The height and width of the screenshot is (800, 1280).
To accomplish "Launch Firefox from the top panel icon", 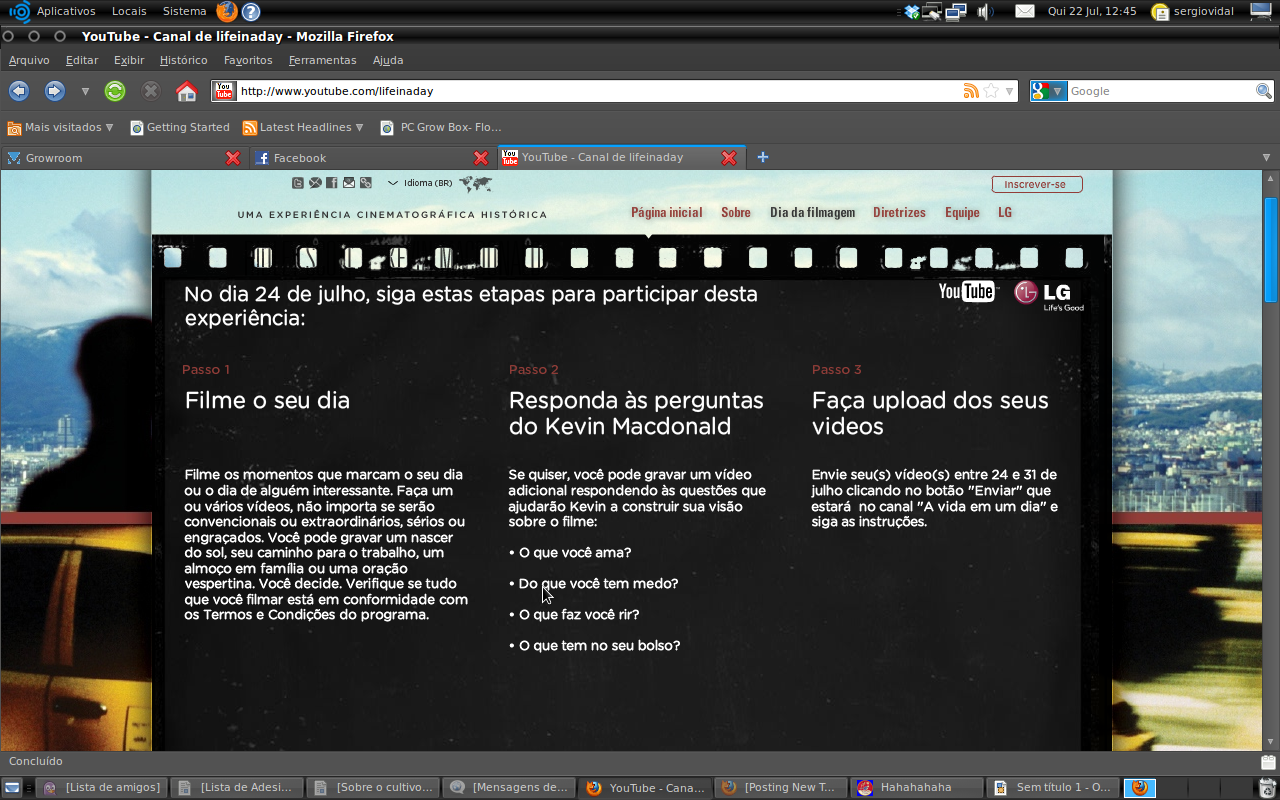I will pos(227,12).
